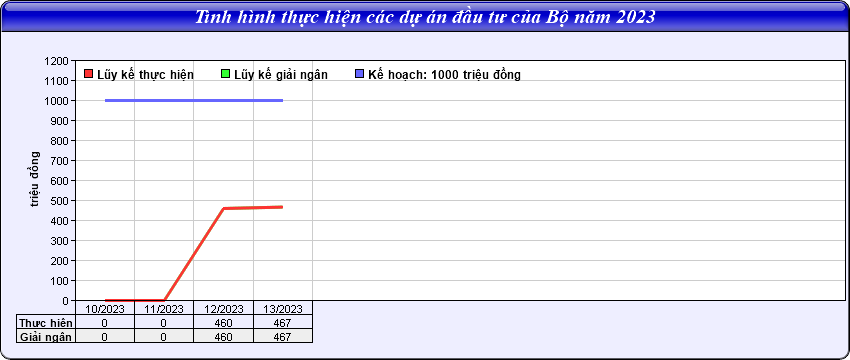Click the 1200 y-axis tick label
Screen dimensions: 850x360
[x=58, y=61]
